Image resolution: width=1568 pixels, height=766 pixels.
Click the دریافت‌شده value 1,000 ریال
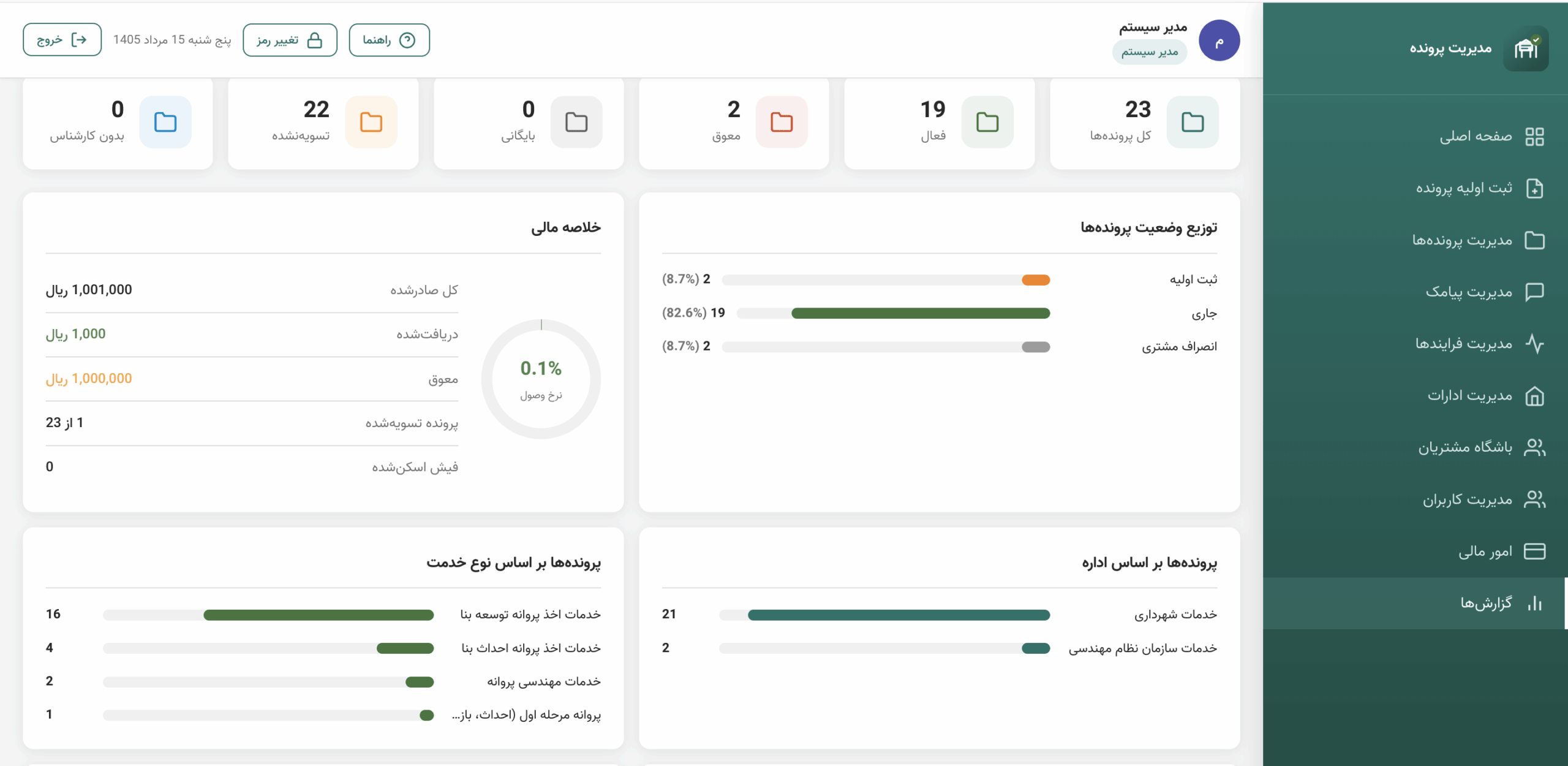click(x=75, y=334)
